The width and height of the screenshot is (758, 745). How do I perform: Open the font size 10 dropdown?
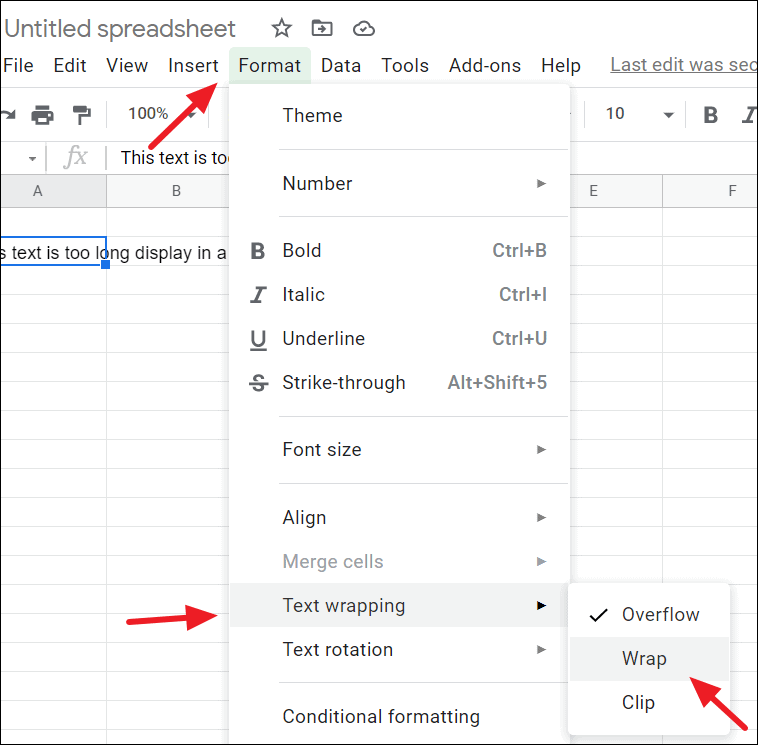point(640,114)
